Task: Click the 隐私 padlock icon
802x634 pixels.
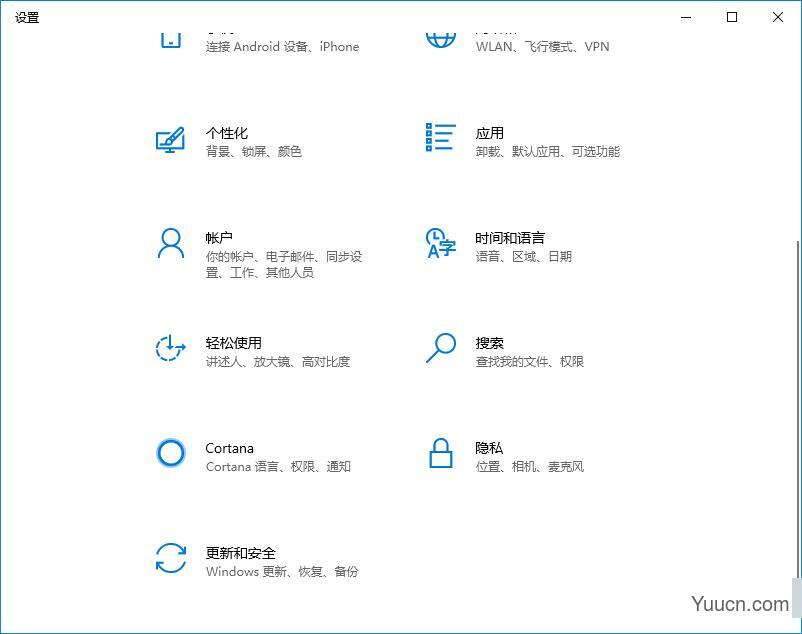Action: [440, 453]
